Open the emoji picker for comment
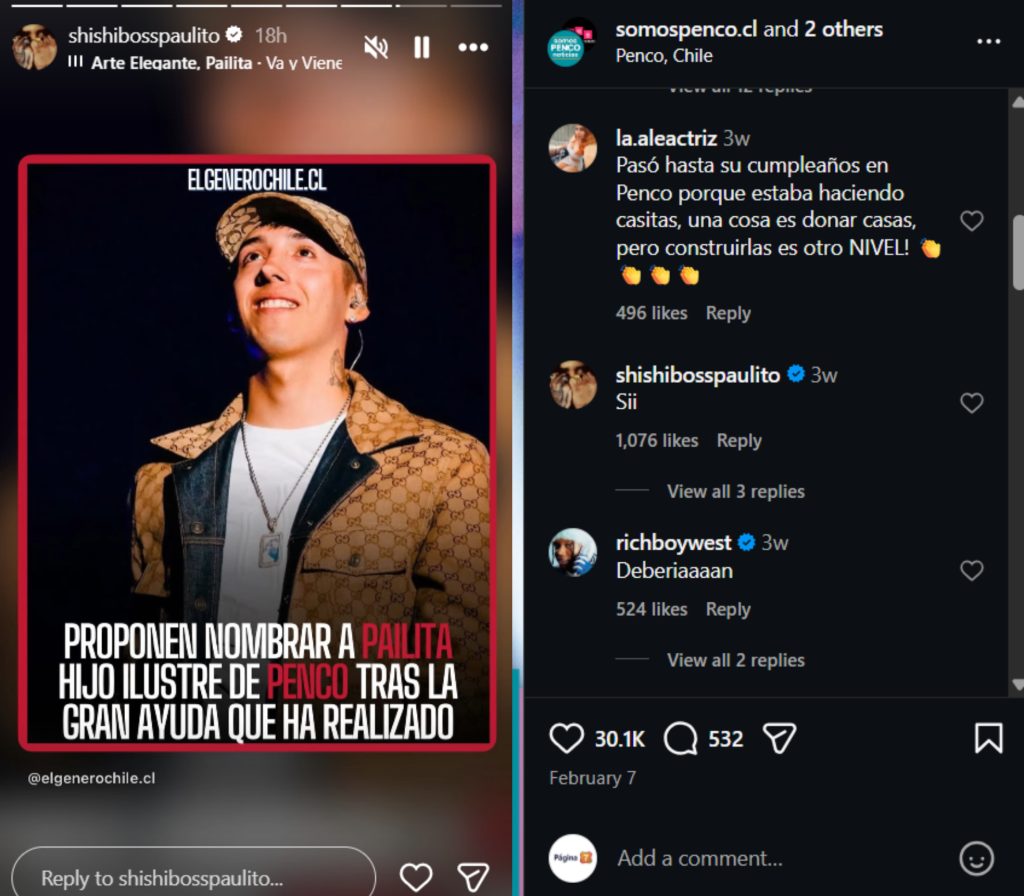 [x=976, y=858]
